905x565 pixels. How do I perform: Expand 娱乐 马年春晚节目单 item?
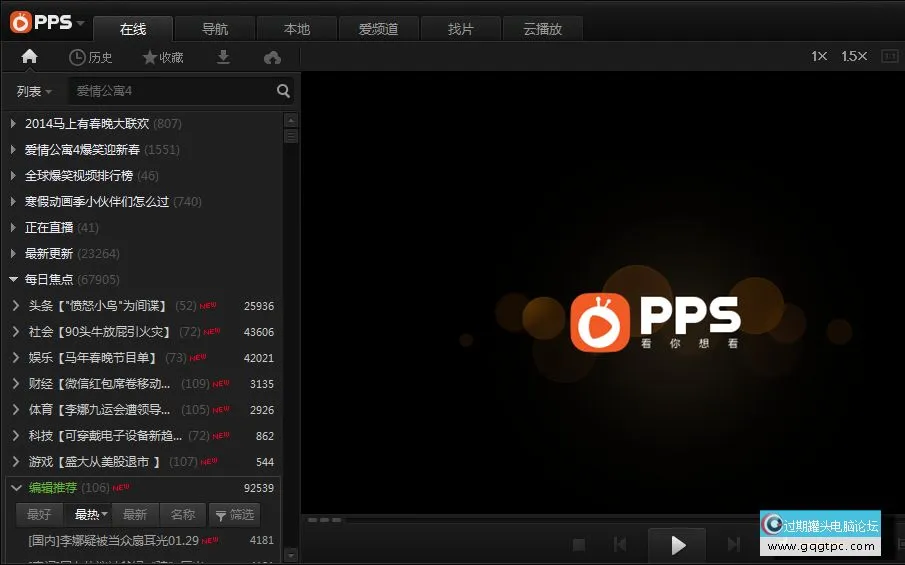coord(16,357)
